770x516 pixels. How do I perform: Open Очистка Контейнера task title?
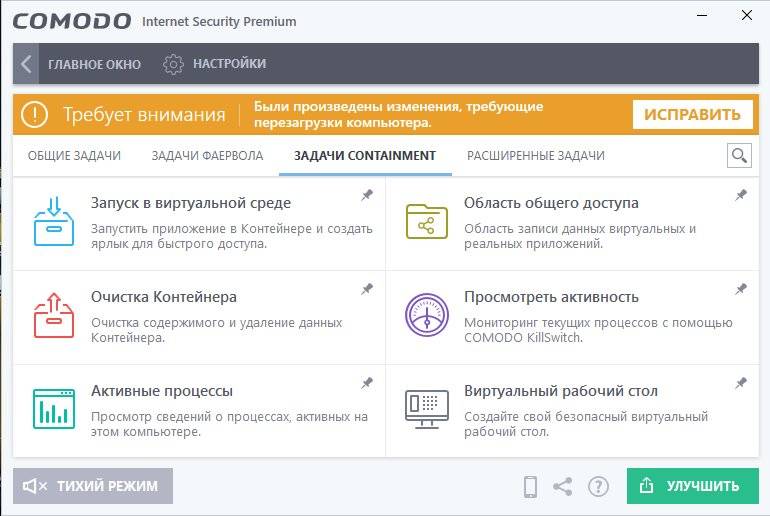pyautogui.click(x=164, y=297)
